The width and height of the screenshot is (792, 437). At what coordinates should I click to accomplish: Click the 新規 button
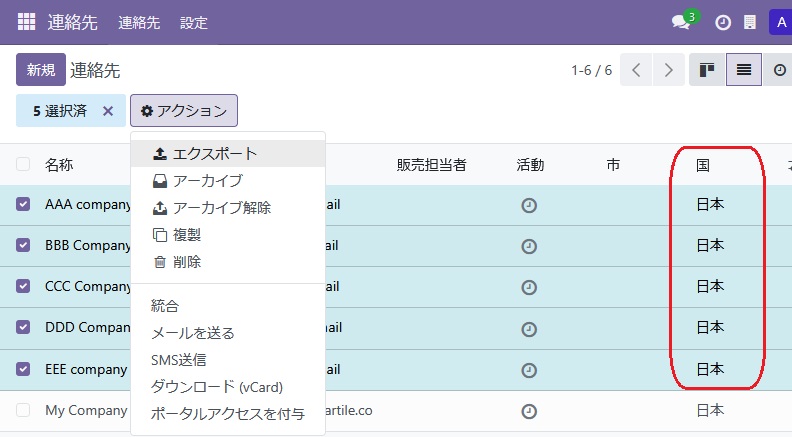tap(41, 70)
